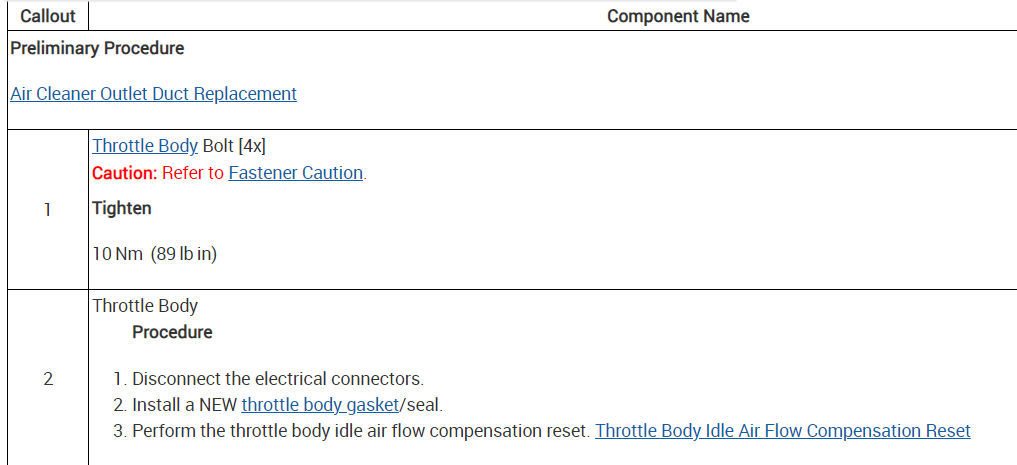Click the 89 lb in torque conversion
1017x465 pixels.
pos(184,254)
